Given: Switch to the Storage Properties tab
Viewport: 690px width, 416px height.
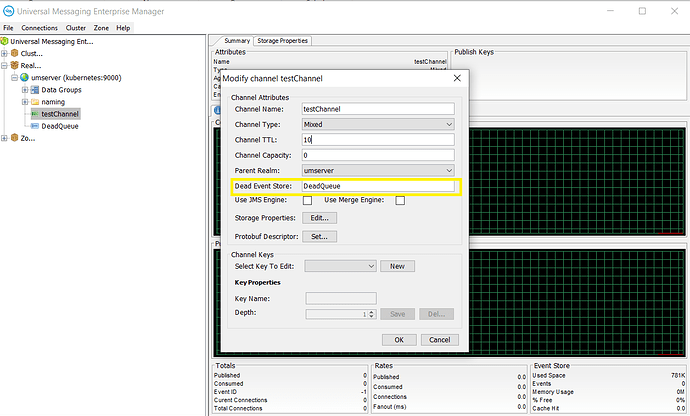Looking at the screenshot, I should pyautogui.click(x=283, y=40).
